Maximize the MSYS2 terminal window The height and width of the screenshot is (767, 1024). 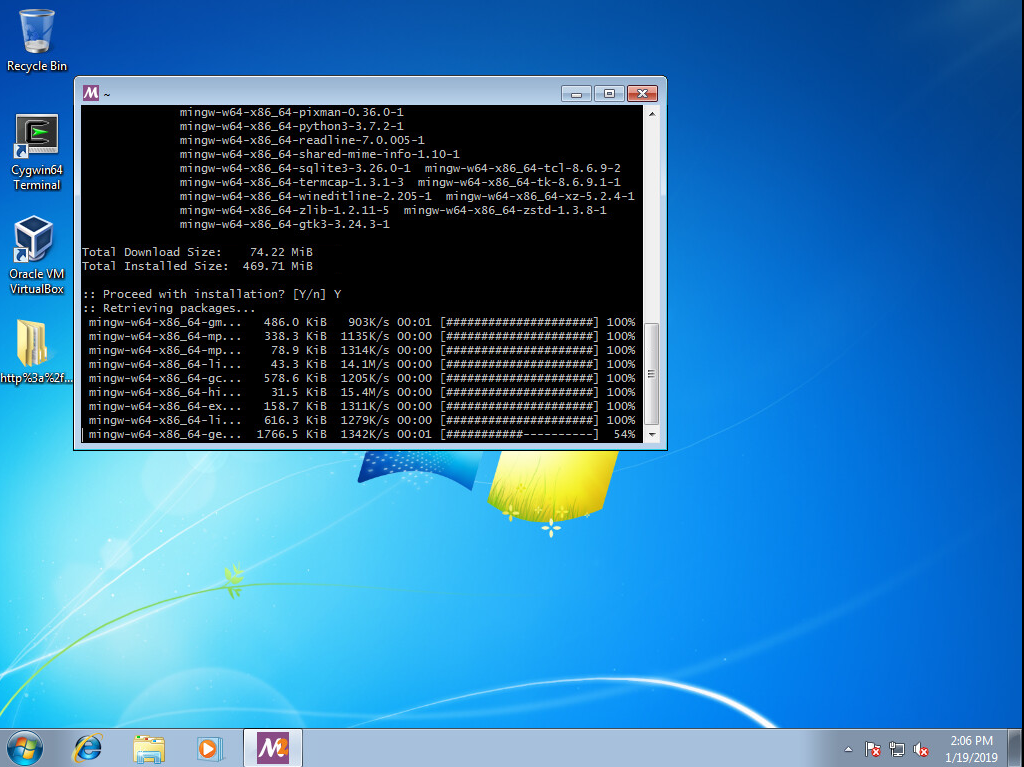609,93
